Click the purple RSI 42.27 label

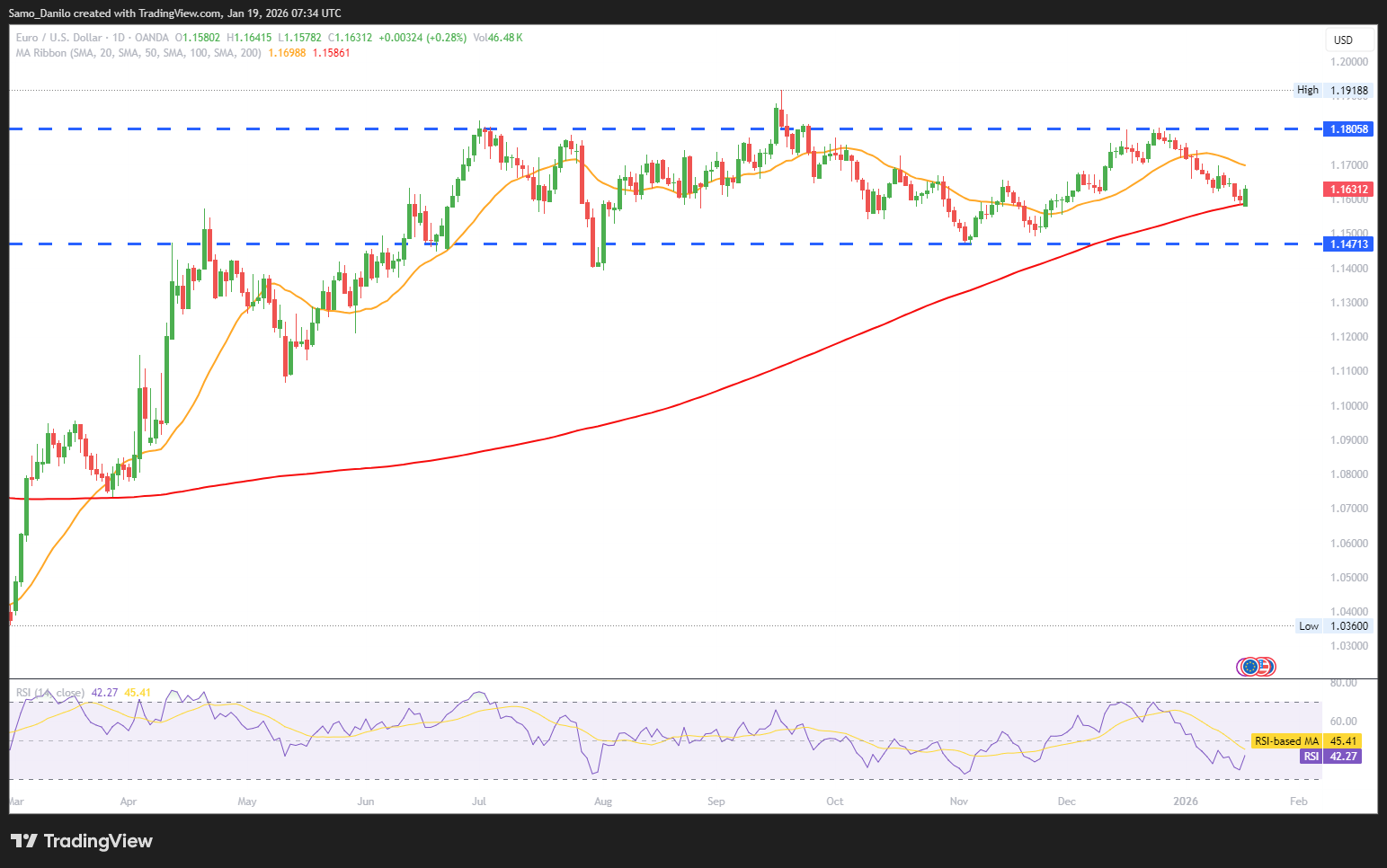tap(1330, 757)
